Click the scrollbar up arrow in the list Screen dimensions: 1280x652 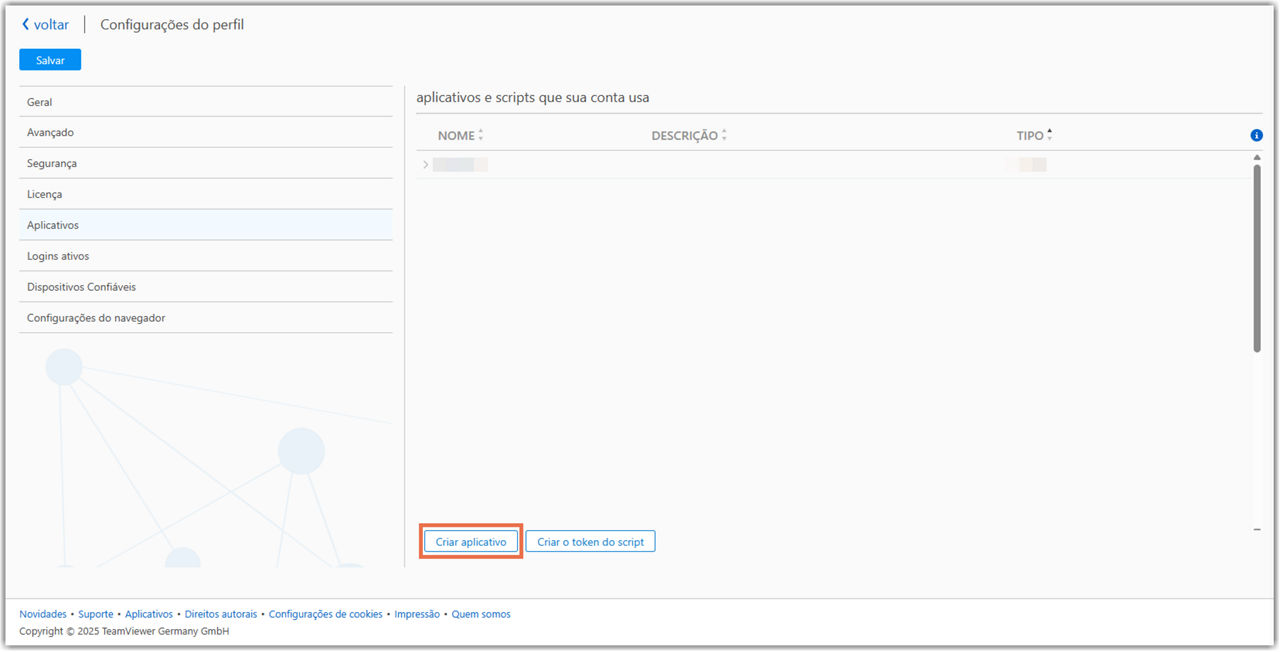1257,158
